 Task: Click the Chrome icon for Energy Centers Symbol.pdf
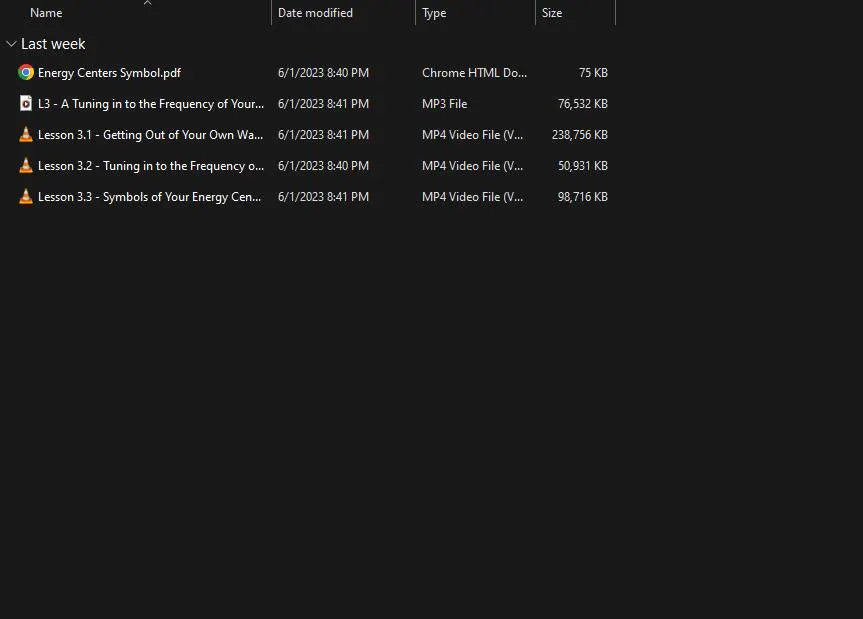click(26, 73)
